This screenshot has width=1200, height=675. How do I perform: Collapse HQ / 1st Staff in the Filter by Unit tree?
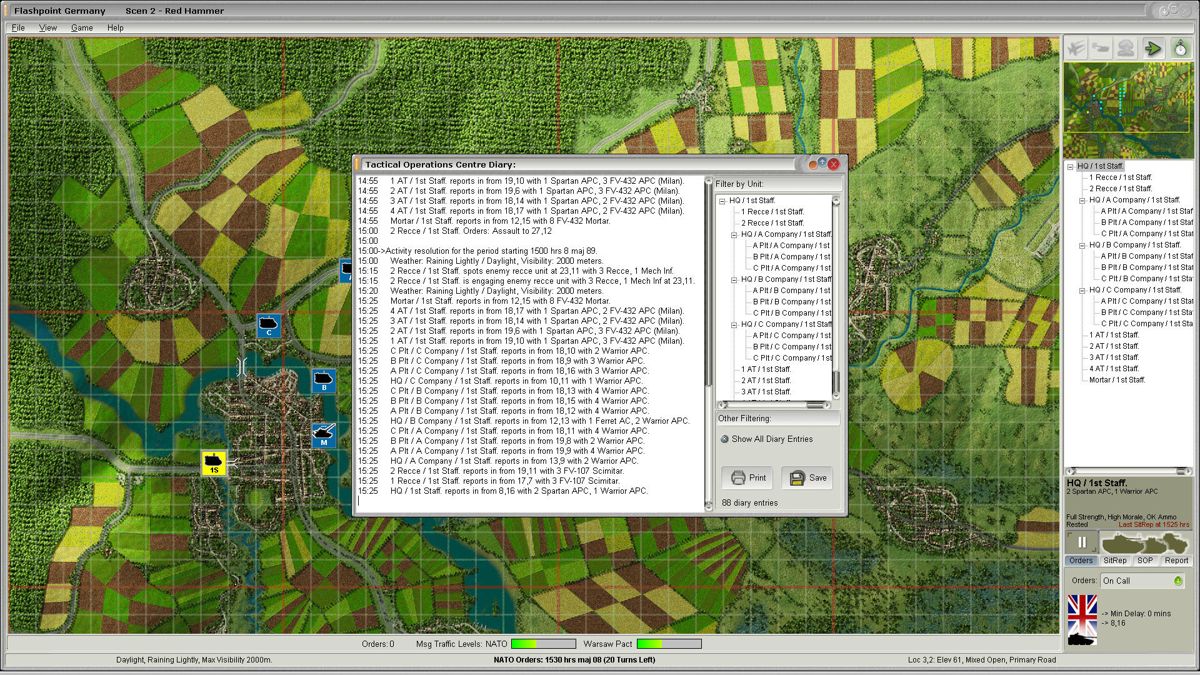[x=720, y=200]
